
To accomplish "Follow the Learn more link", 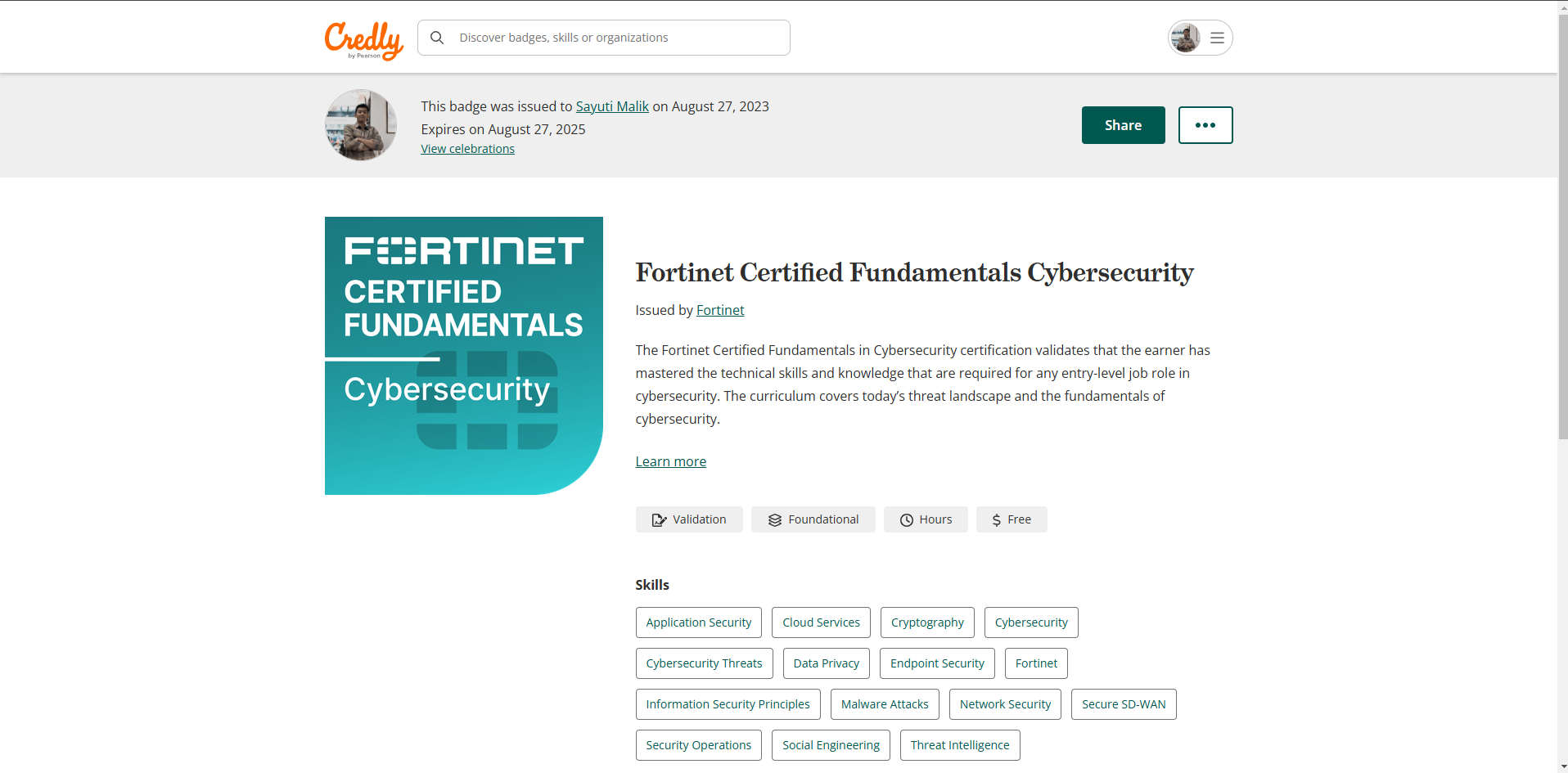I will coord(670,461).
